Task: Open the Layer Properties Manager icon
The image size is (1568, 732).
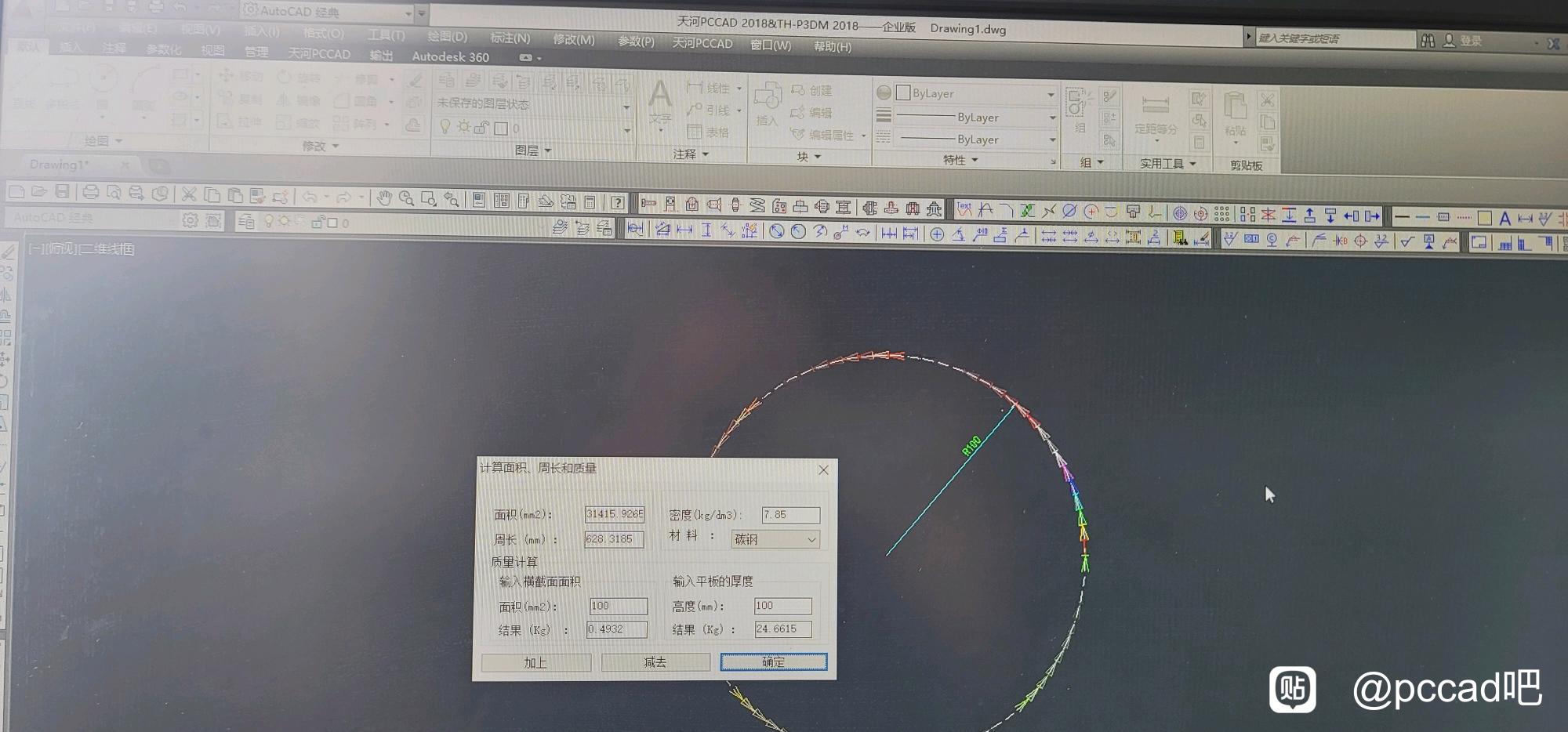Action: [245, 222]
